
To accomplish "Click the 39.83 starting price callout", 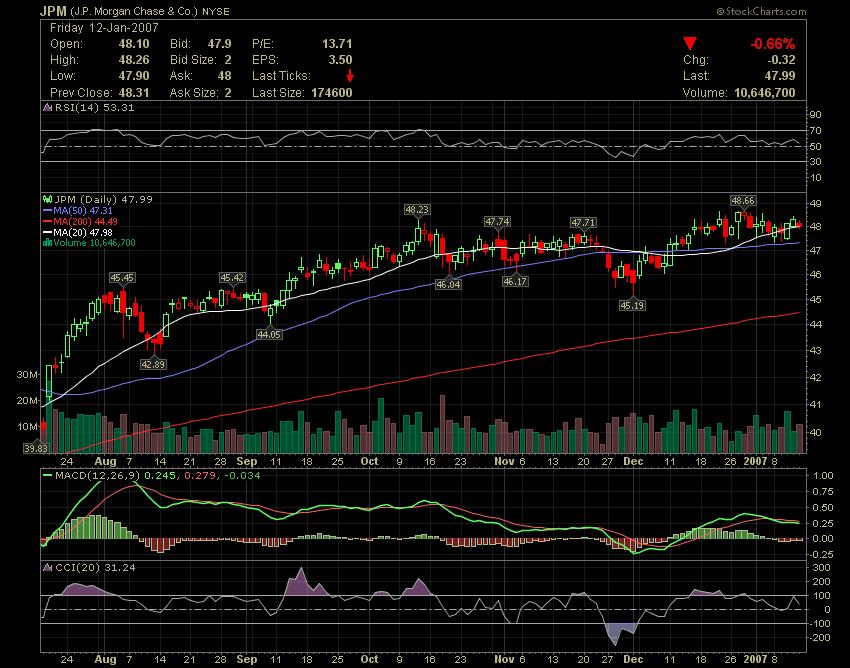I will point(35,448).
